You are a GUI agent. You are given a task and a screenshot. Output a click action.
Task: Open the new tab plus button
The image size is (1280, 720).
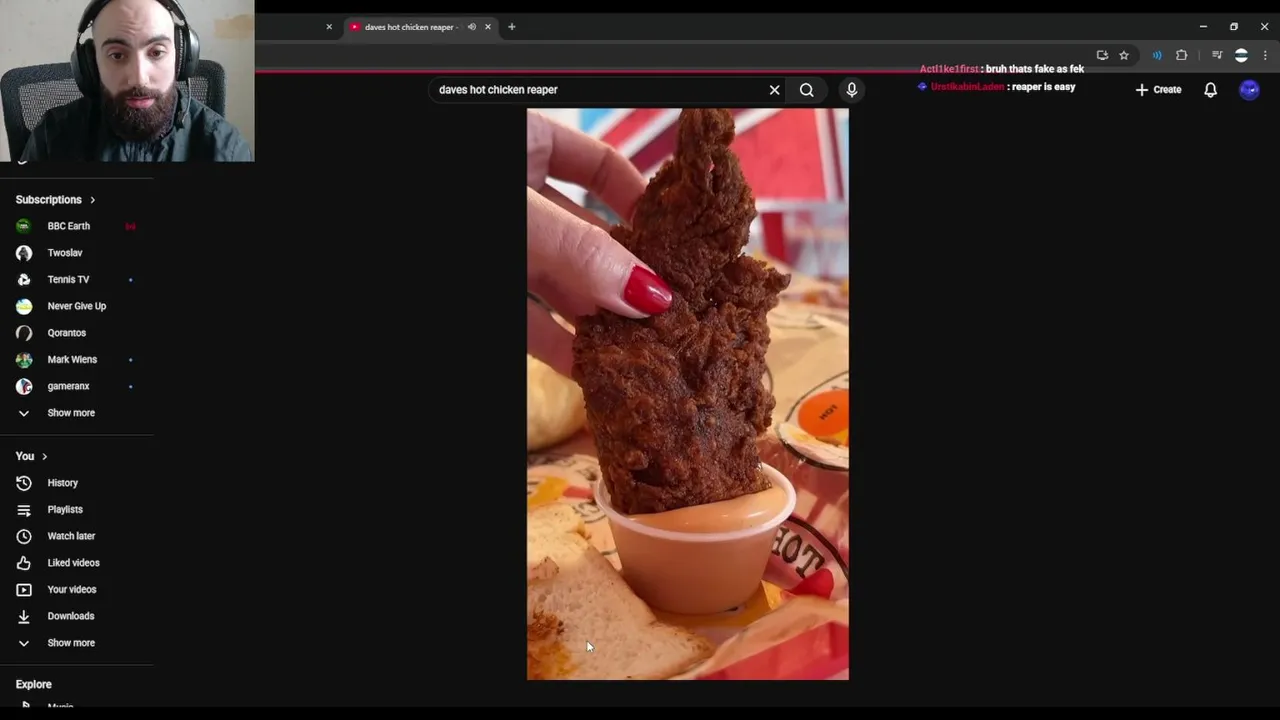(512, 27)
